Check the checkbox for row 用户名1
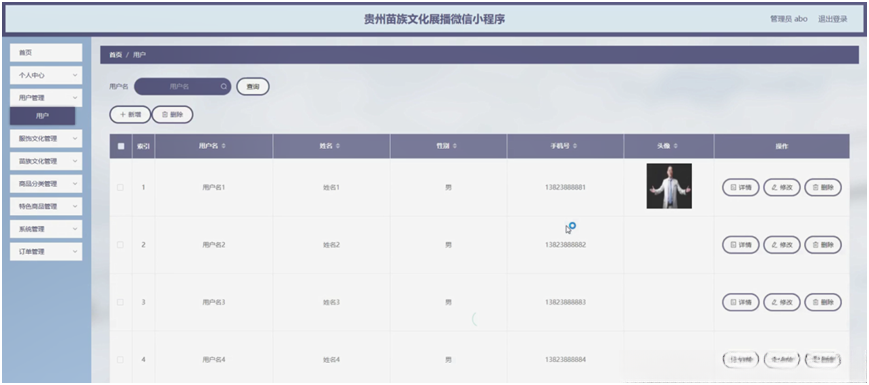The width and height of the screenshot is (869, 385). tap(120, 187)
